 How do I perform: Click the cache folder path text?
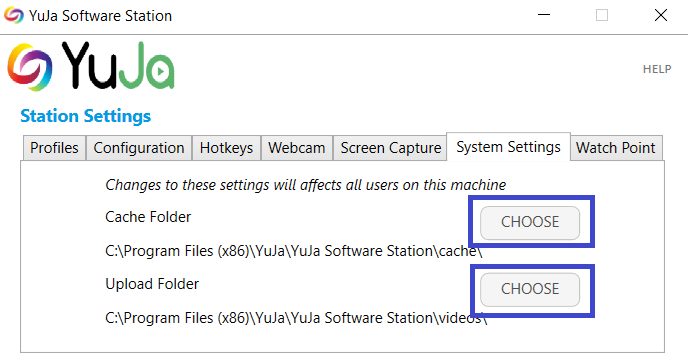click(x=293, y=251)
